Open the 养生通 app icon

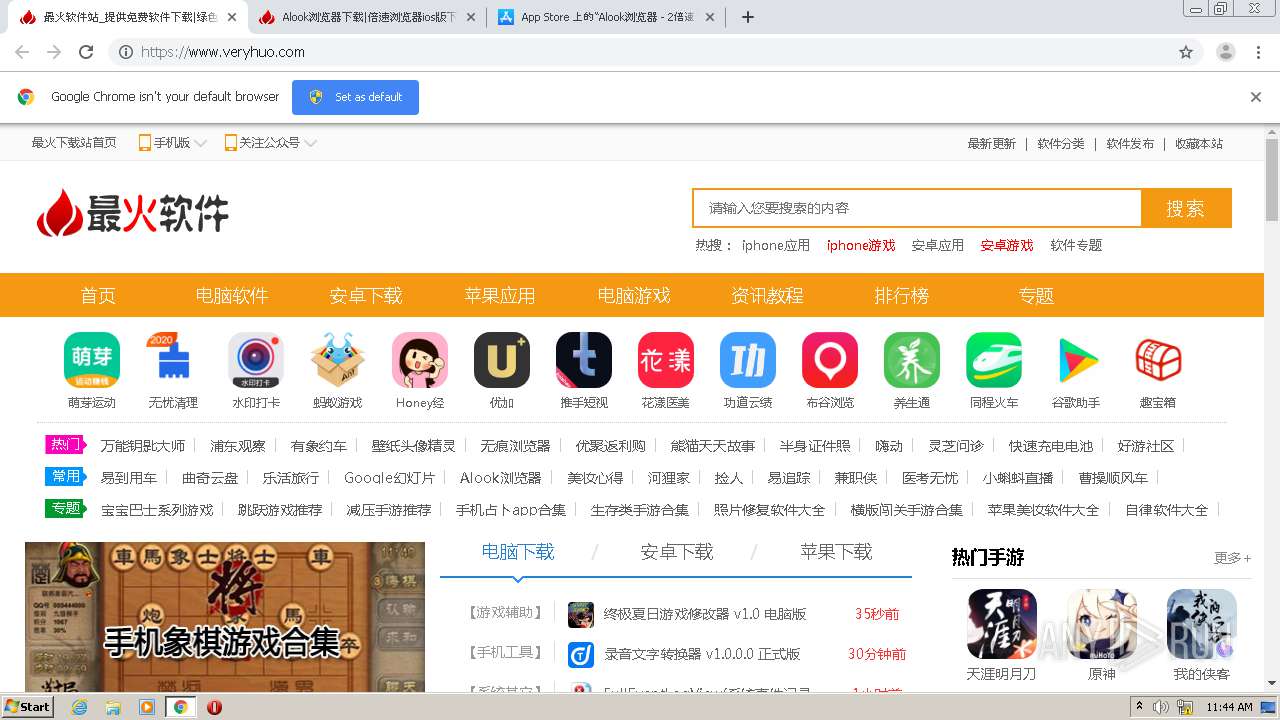[912, 360]
